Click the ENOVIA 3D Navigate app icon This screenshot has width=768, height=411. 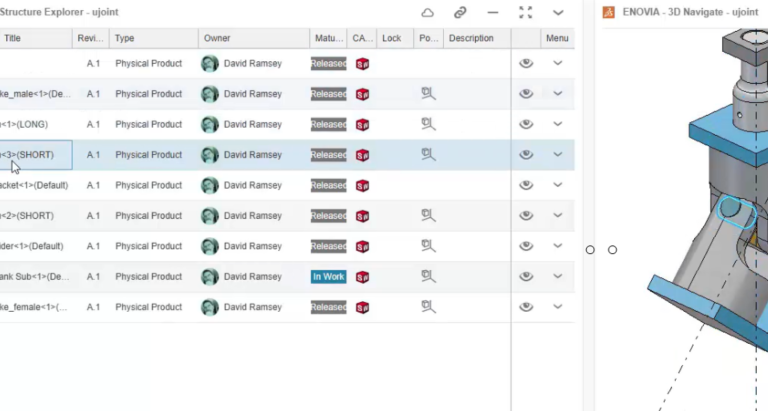coord(609,12)
